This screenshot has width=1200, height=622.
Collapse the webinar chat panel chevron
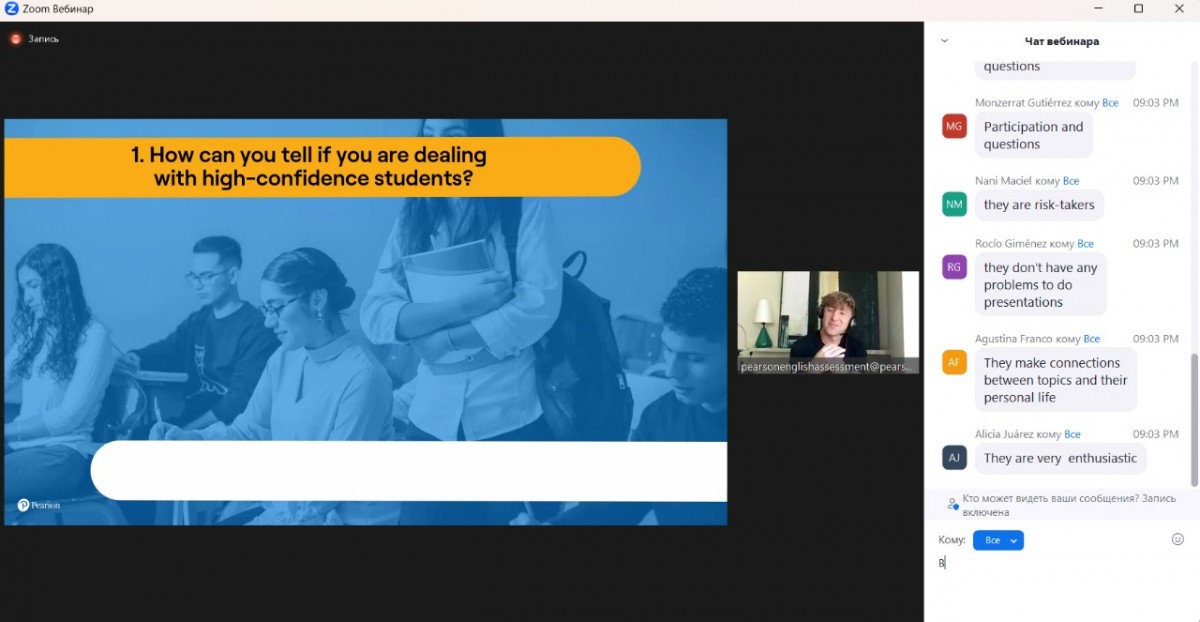[944, 41]
